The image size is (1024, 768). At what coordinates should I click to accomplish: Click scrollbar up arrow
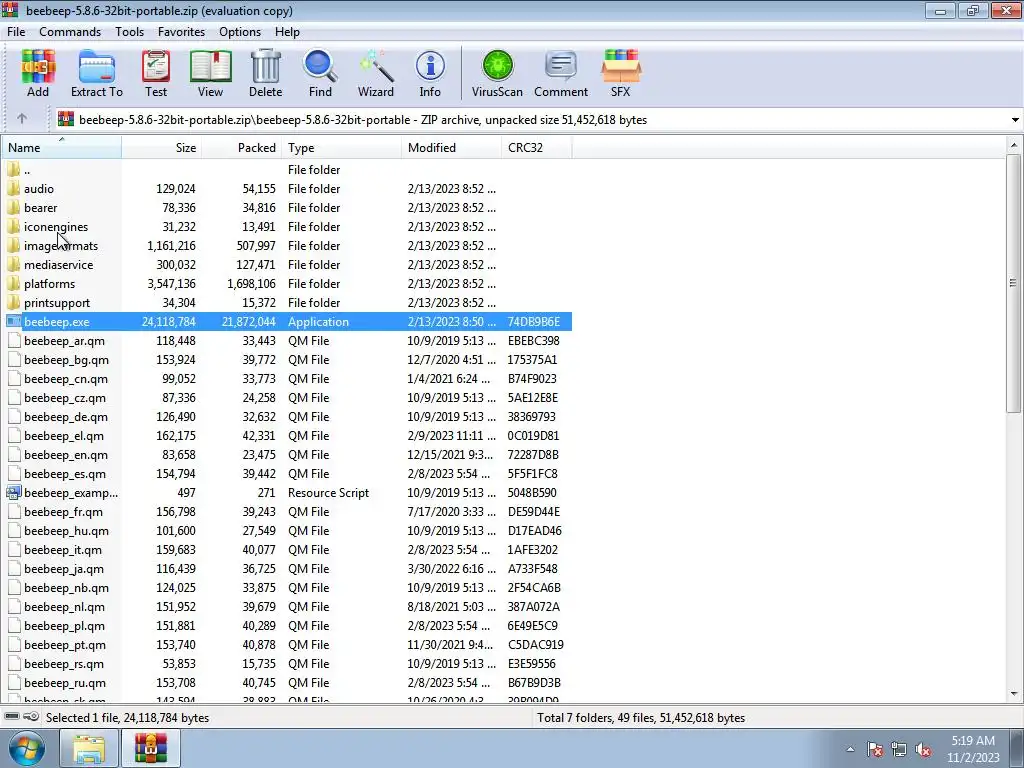[1013, 145]
